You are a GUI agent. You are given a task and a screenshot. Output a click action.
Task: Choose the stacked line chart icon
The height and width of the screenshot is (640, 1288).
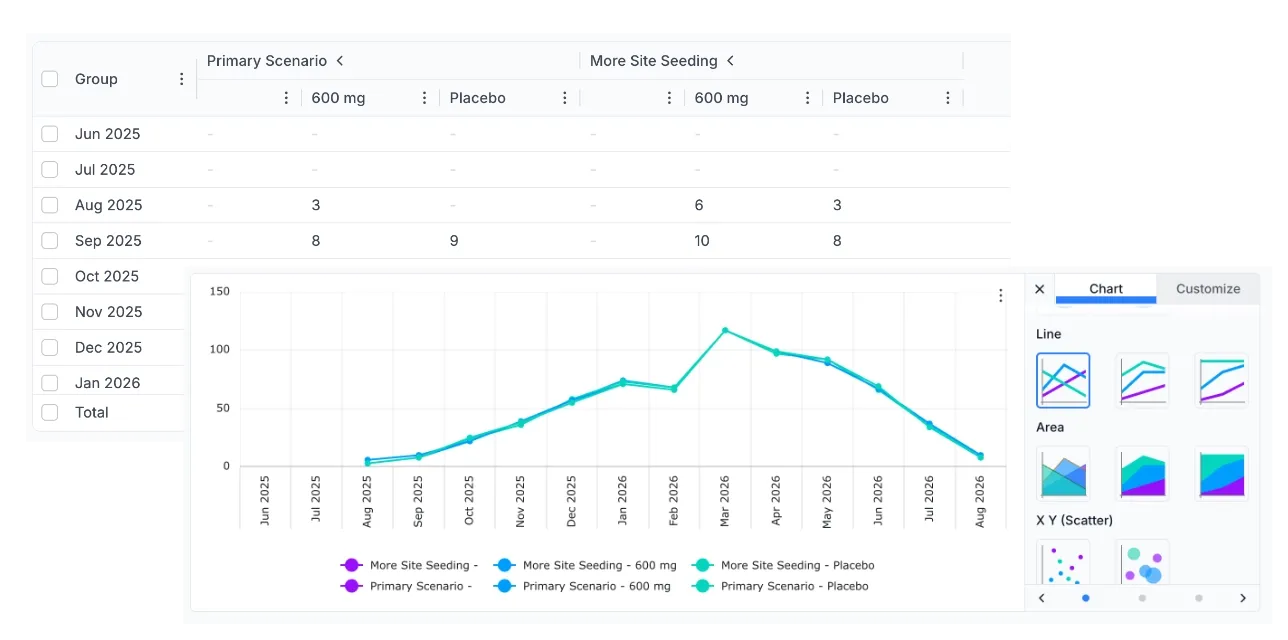[x=1142, y=380]
